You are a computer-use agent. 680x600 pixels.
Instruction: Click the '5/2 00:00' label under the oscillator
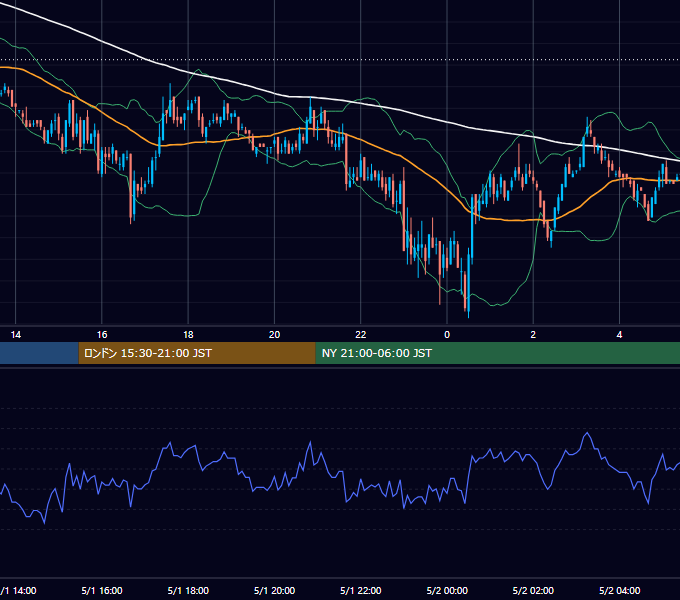click(447, 591)
